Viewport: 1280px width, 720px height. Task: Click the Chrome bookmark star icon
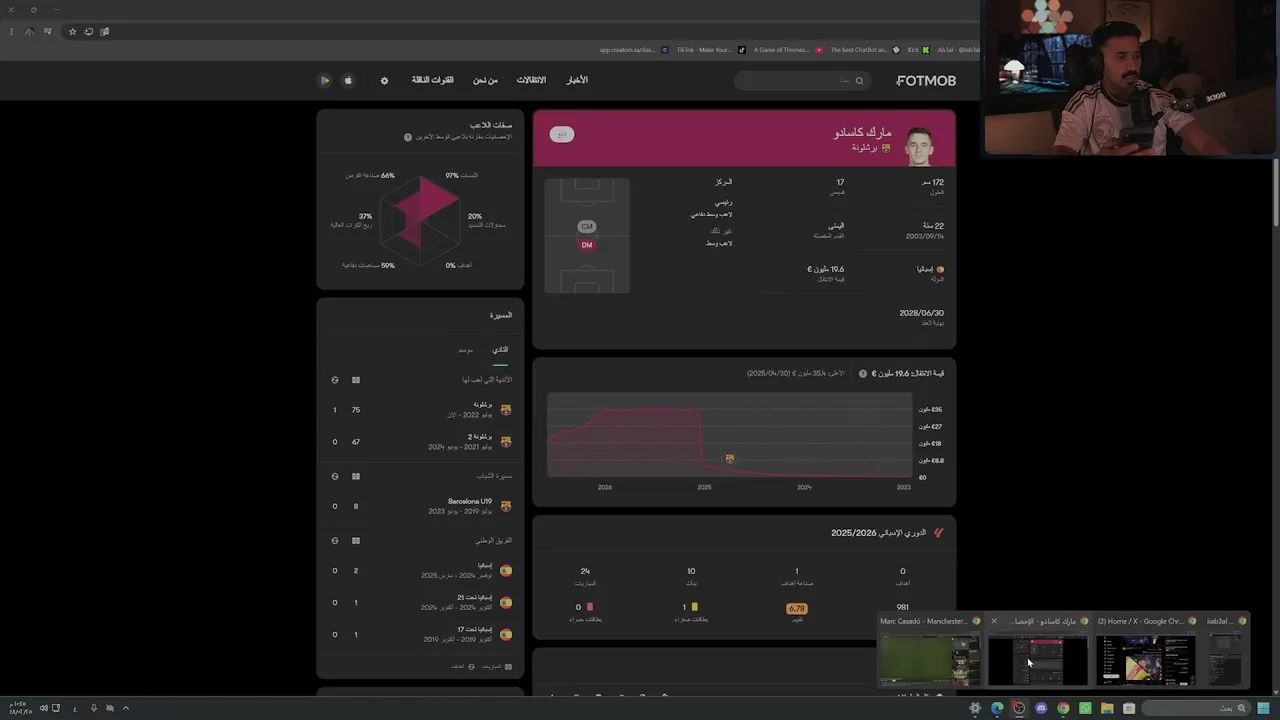72,32
